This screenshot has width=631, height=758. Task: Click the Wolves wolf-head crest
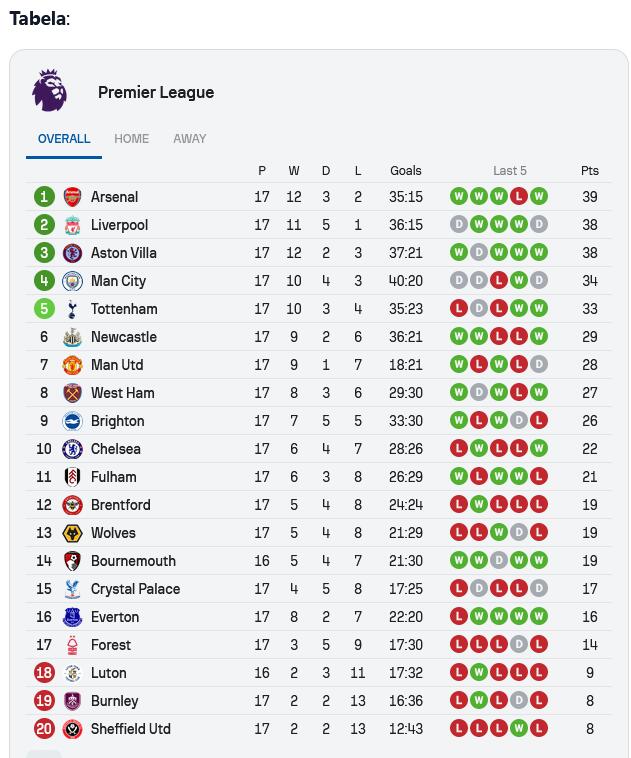(73, 533)
